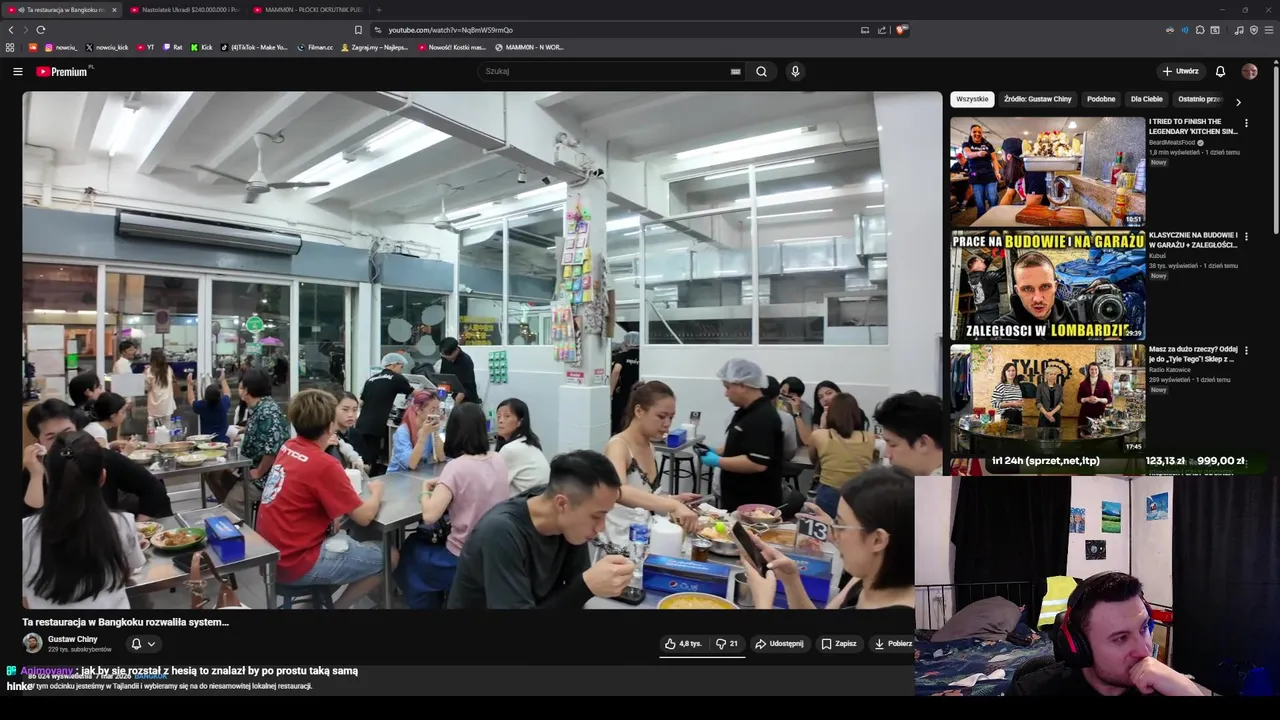This screenshot has height=720, width=1280.
Task: Click the 'Zapisz' save button
Action: (839, 644)
